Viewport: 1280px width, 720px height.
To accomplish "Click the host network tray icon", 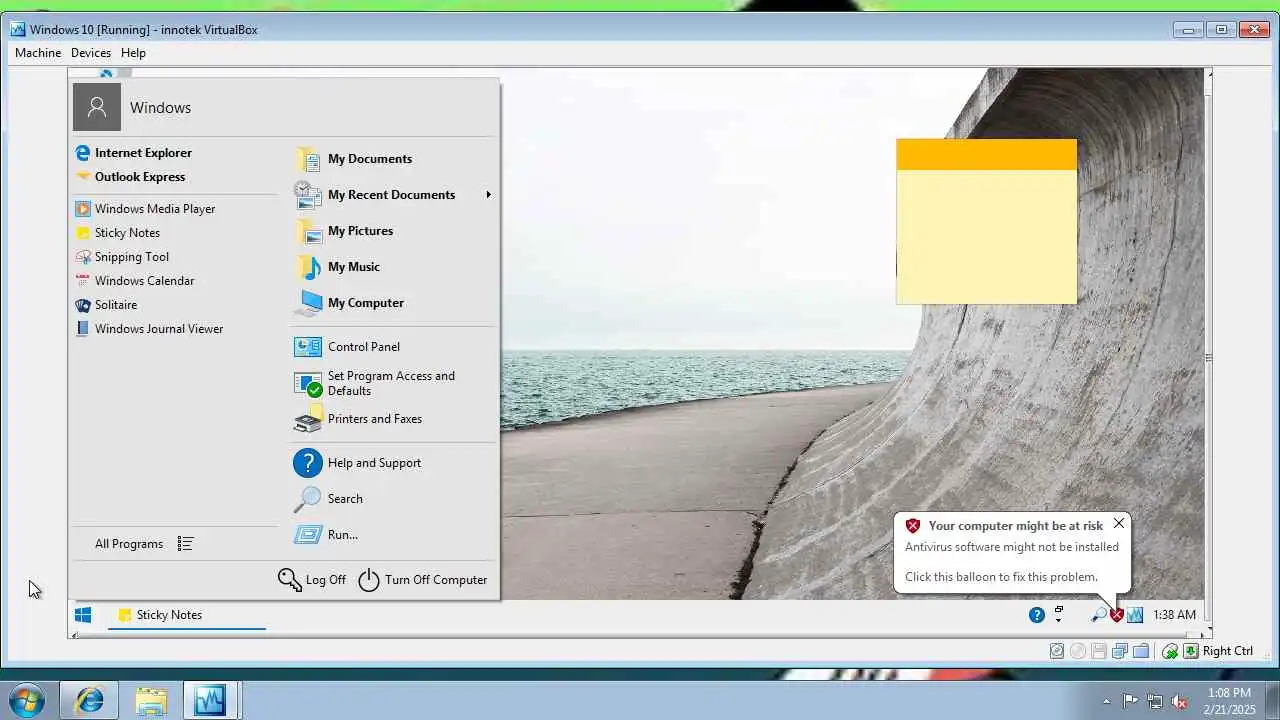I will [x=1155, y=701].
